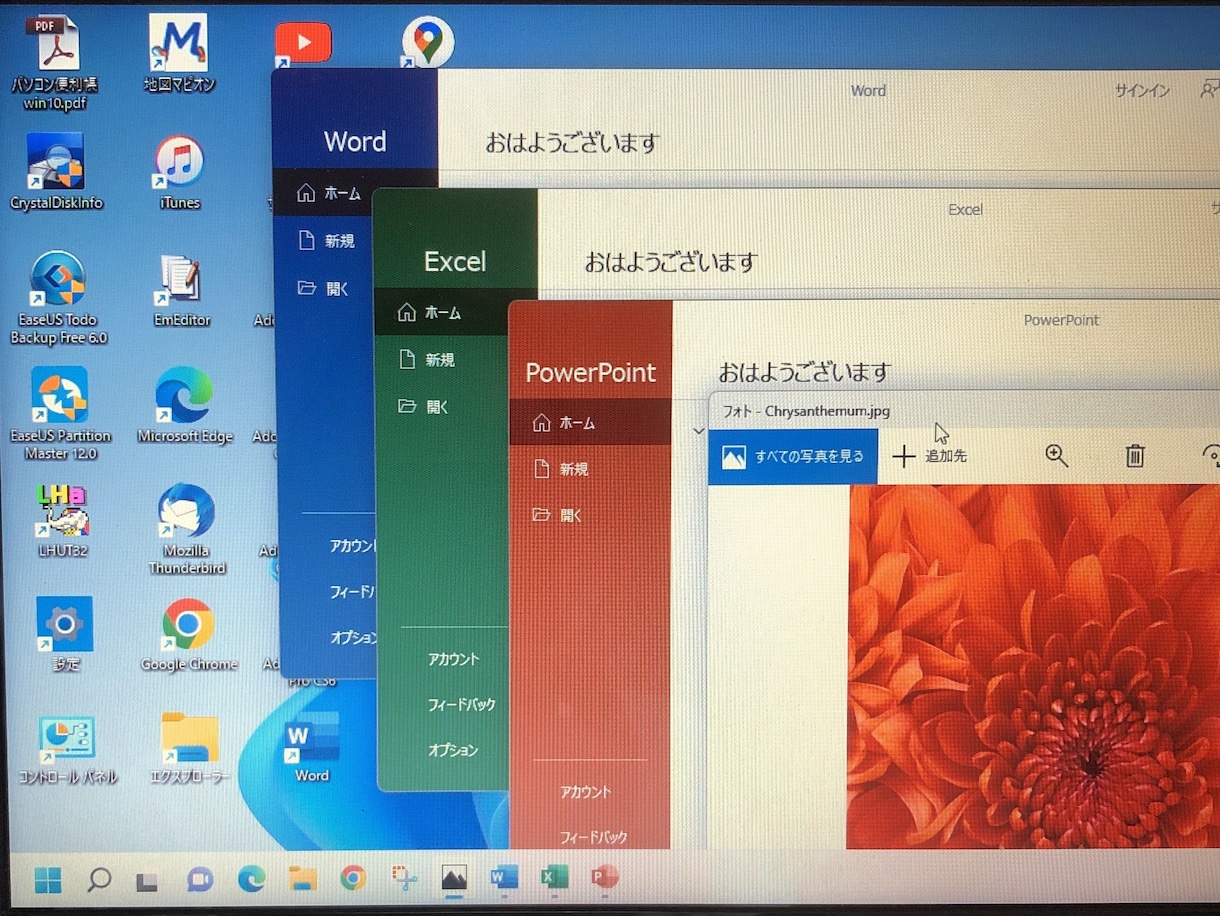The width and height of the screenshot is (1220, 916).
Task: Select 新規 in the Word sidebar
Action: (x=328, y=241)
